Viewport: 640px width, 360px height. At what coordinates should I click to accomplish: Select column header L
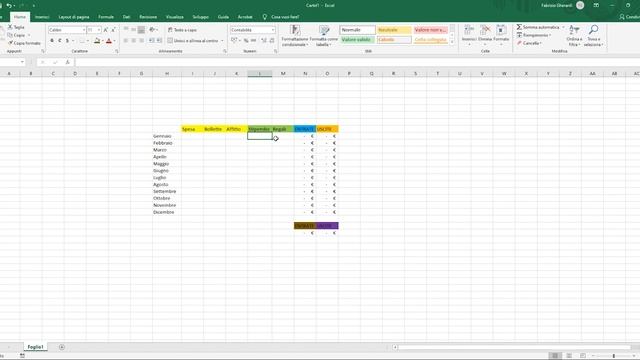(260, 73)
